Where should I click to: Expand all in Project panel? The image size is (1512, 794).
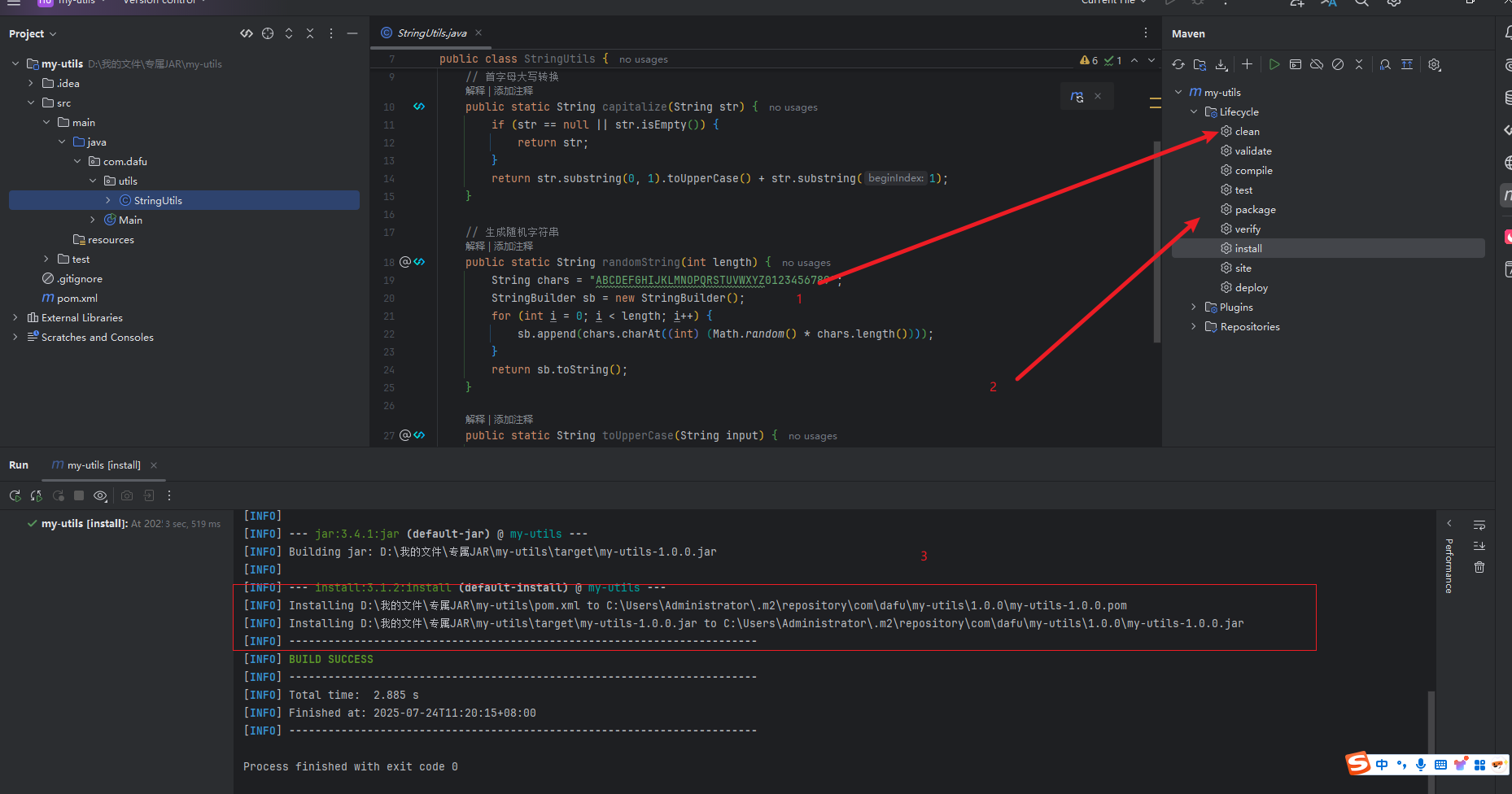pos(289,33)
